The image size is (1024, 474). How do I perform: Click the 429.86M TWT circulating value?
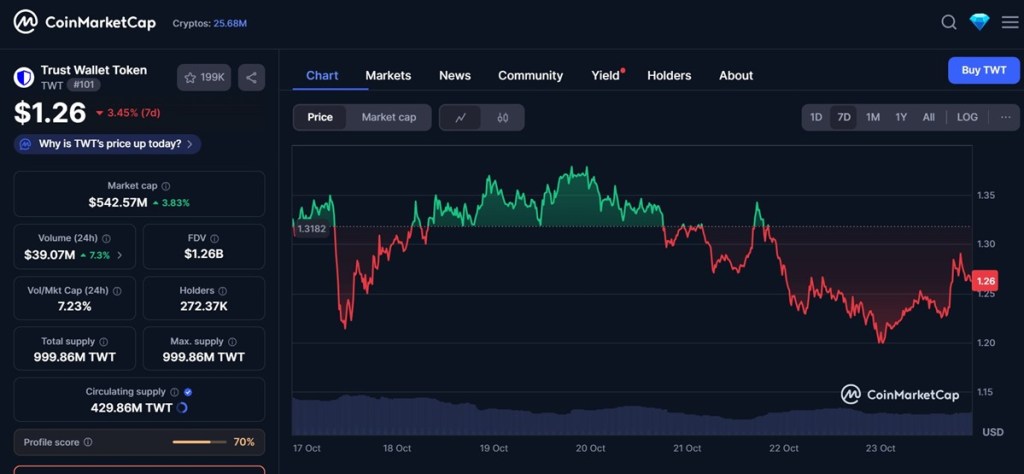tap(132, 408)
